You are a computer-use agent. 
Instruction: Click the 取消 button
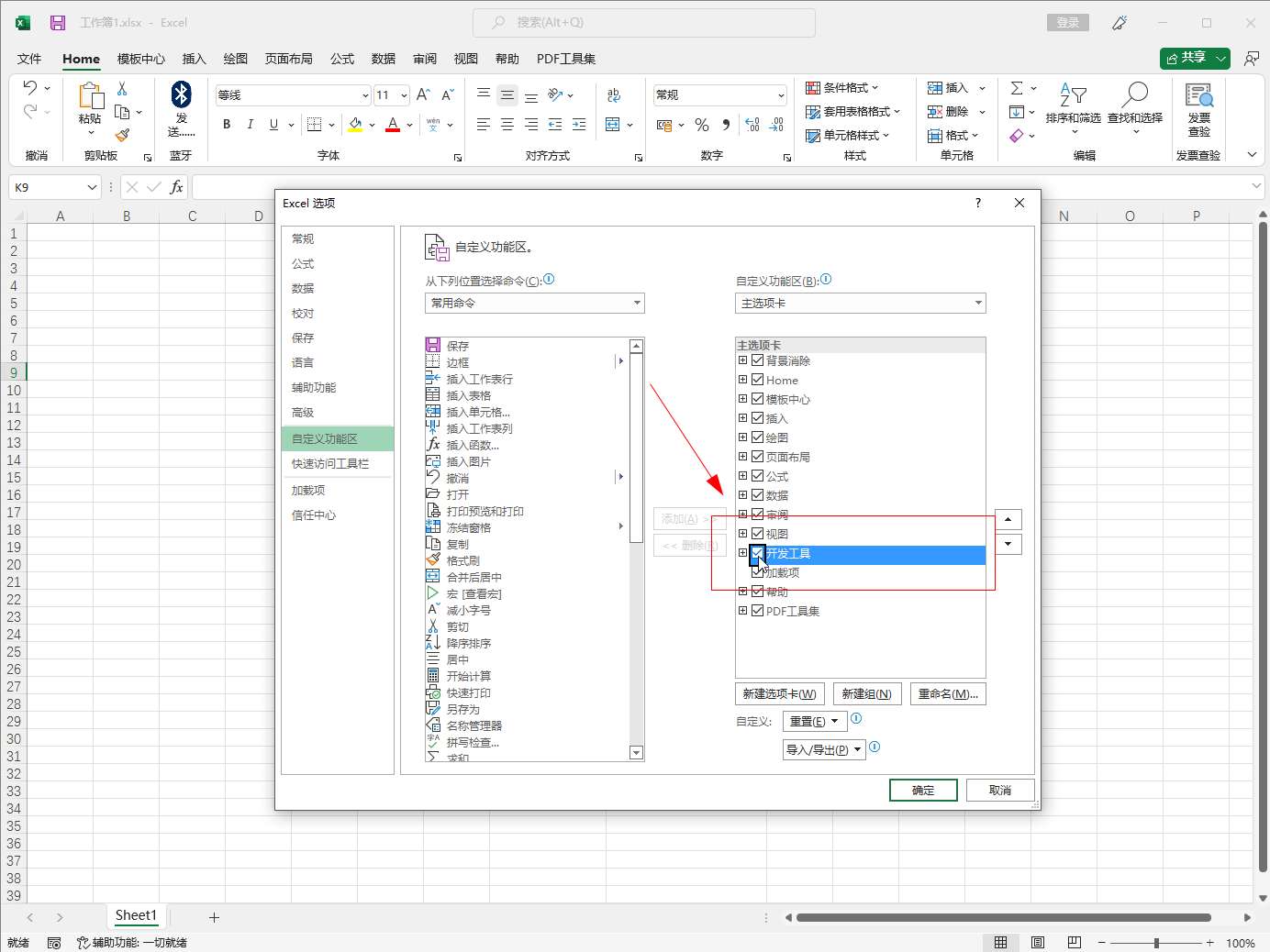(1000, 791)
